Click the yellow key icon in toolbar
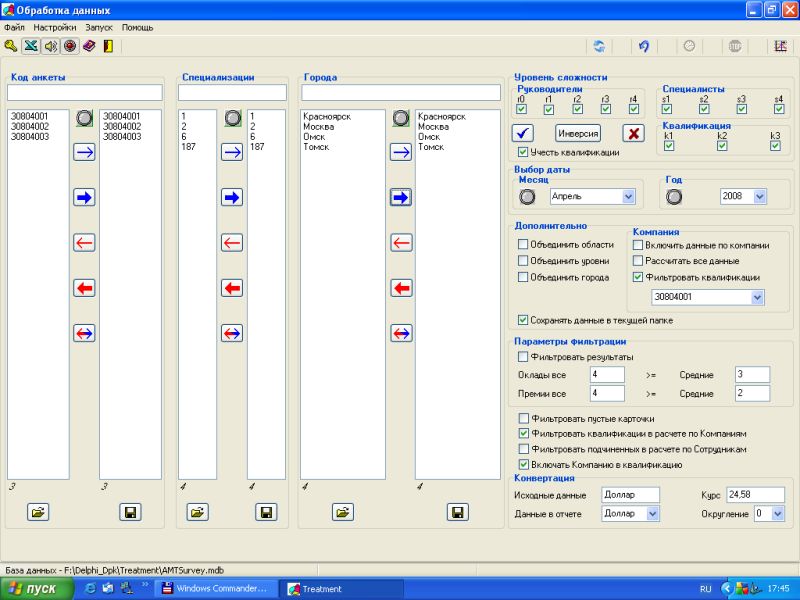This screenshot has height=600, width=800. (11, 46)
